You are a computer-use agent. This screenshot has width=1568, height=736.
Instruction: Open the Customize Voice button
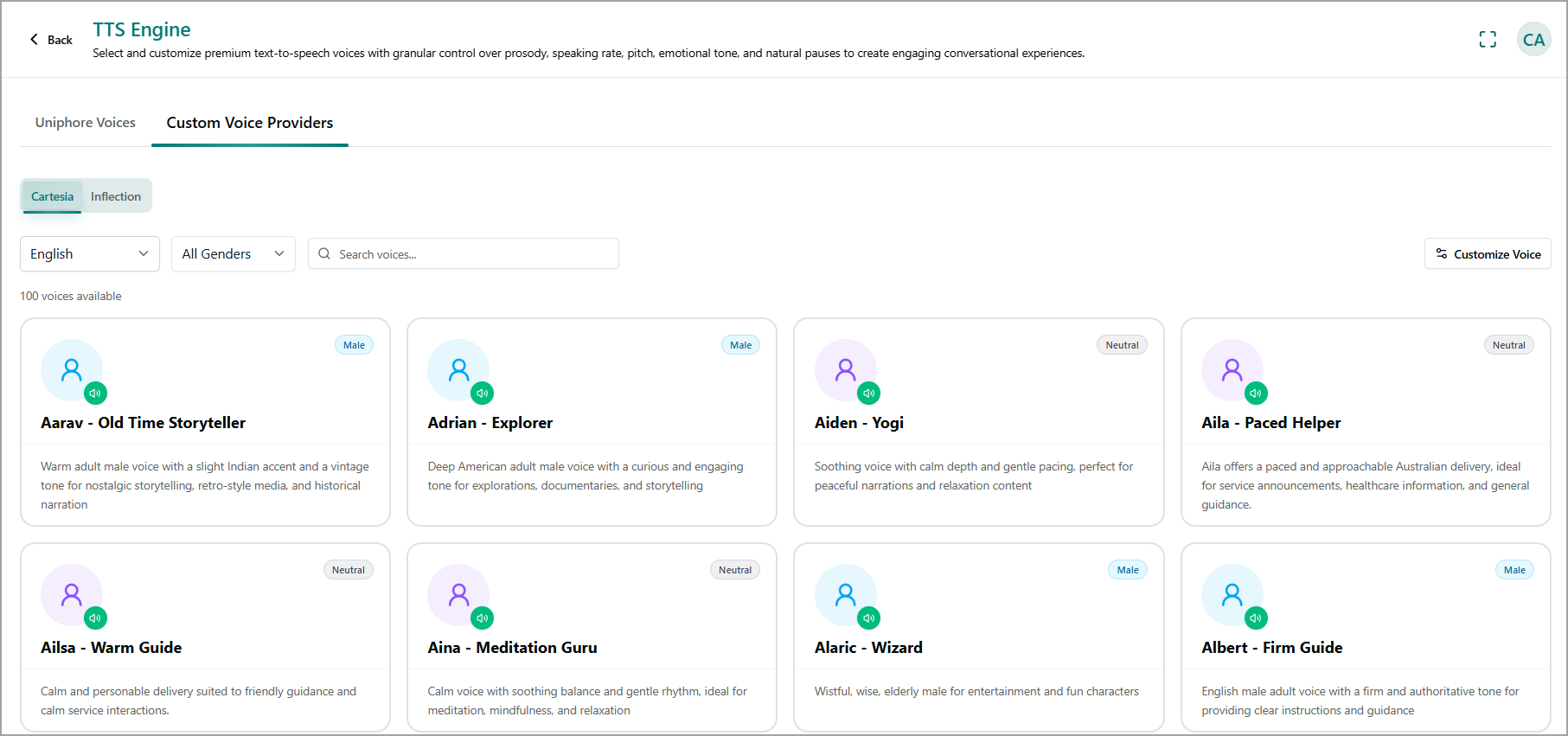[1488, 253]
